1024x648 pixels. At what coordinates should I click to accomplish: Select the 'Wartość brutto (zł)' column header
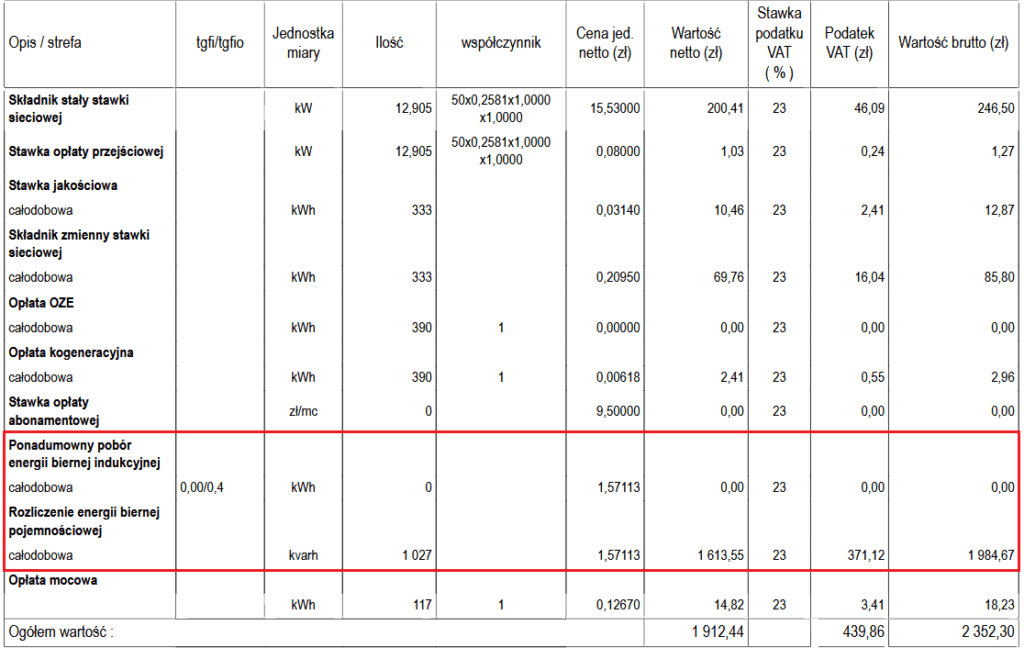[953, 43]
